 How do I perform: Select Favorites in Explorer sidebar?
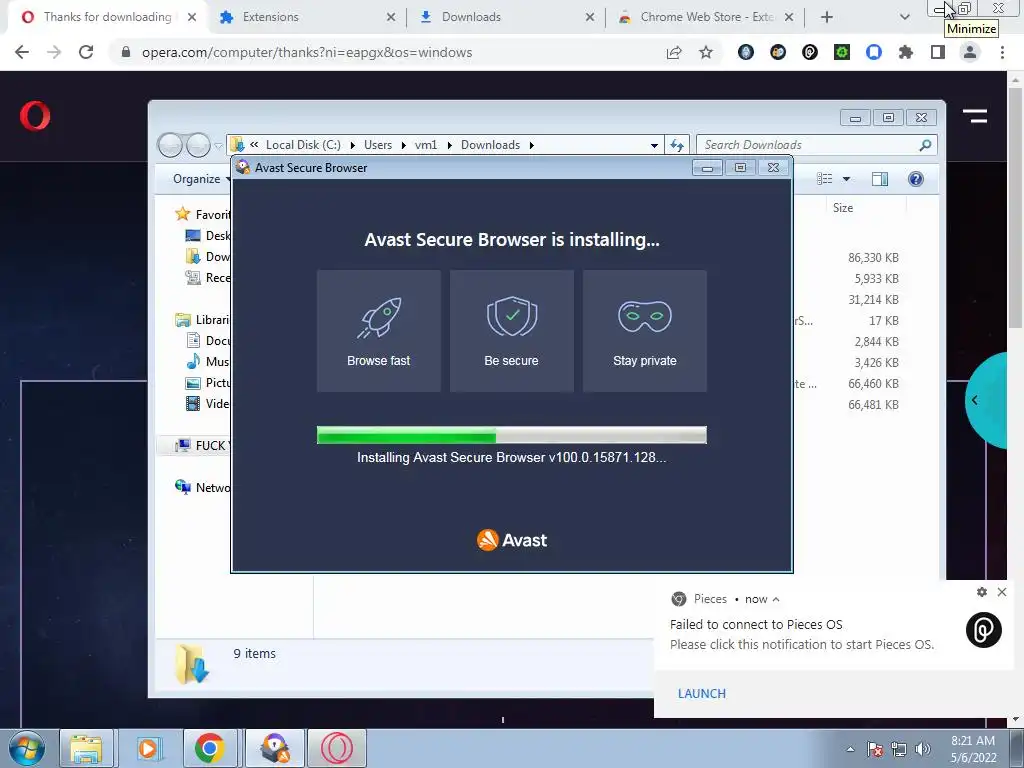[x=202, y=214]
